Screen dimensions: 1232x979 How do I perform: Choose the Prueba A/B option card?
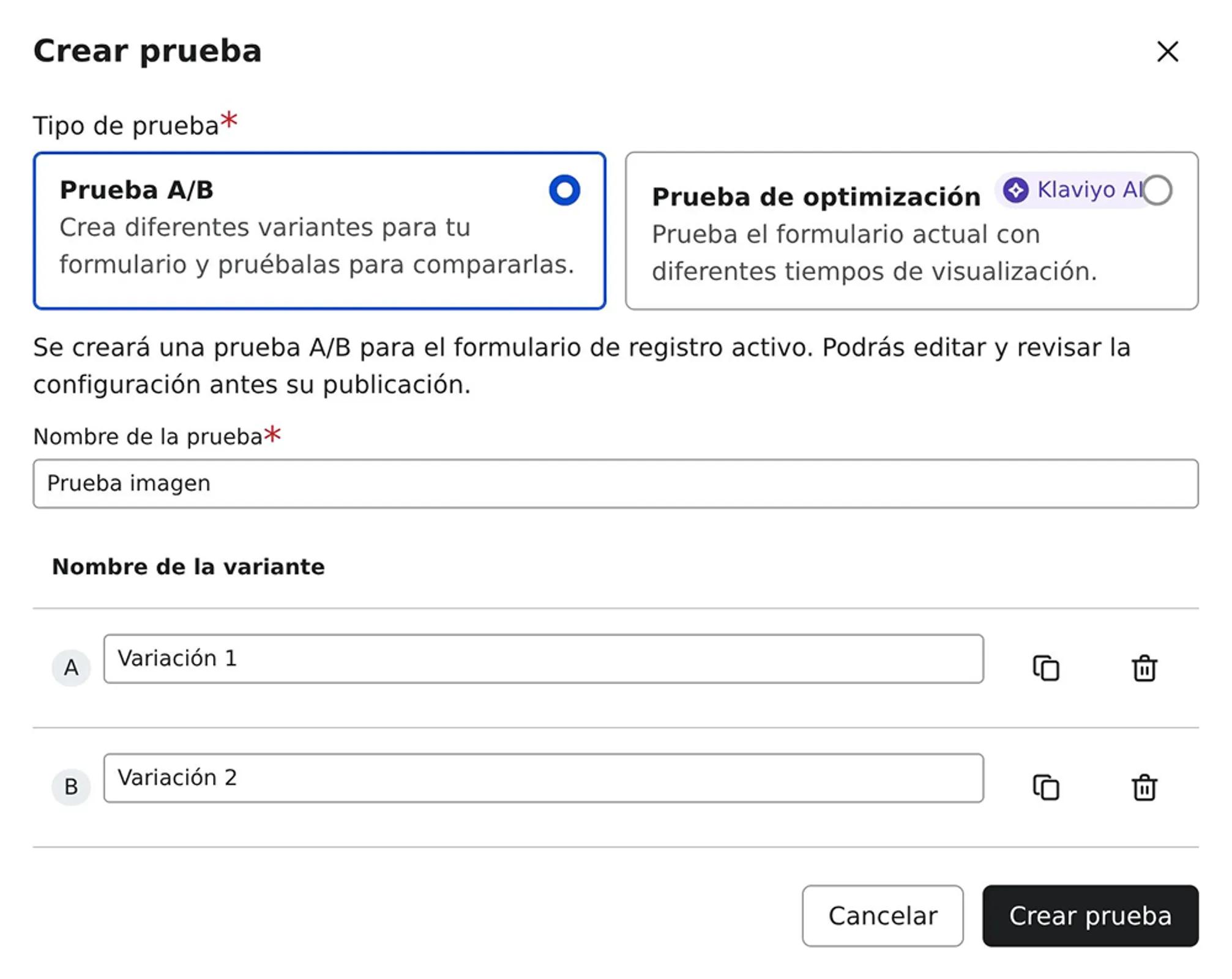tap(318, 245)
